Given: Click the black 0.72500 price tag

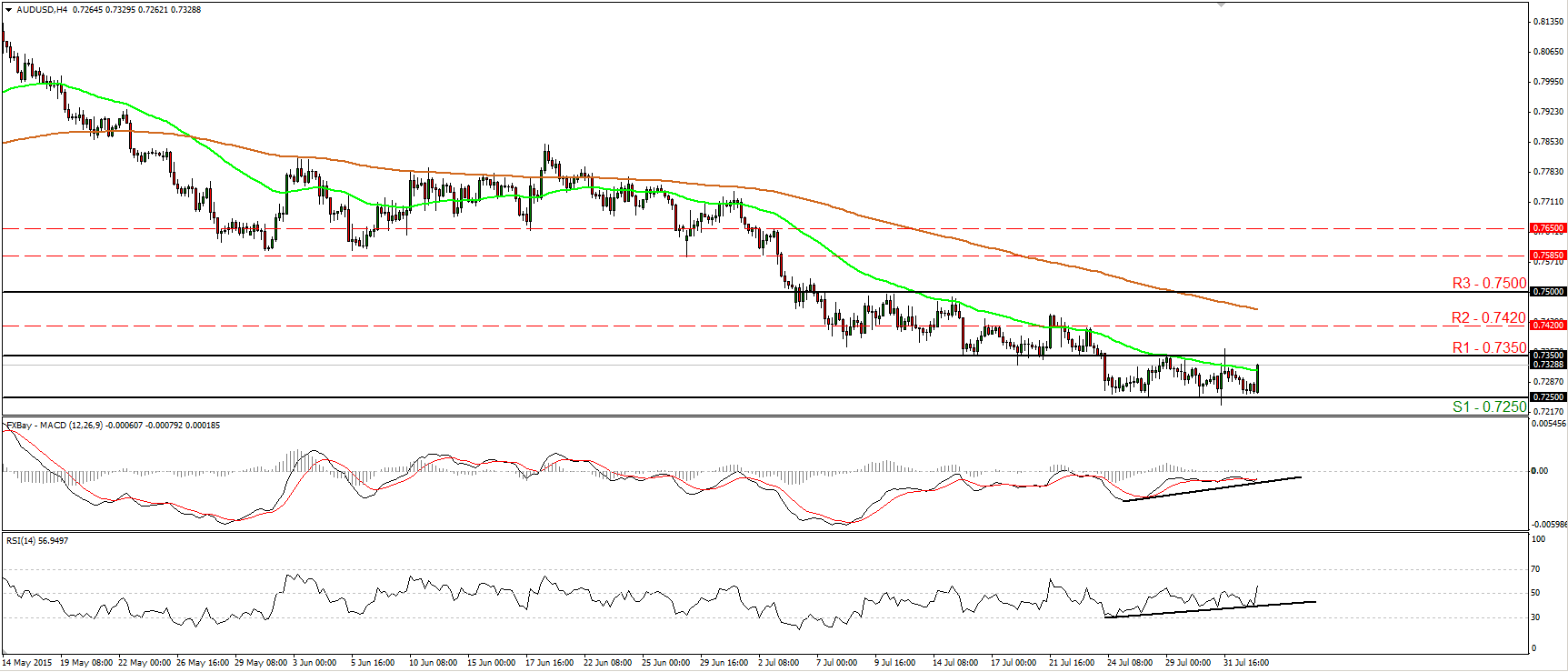Looking at the screenshot, I should click(1548, 397).
